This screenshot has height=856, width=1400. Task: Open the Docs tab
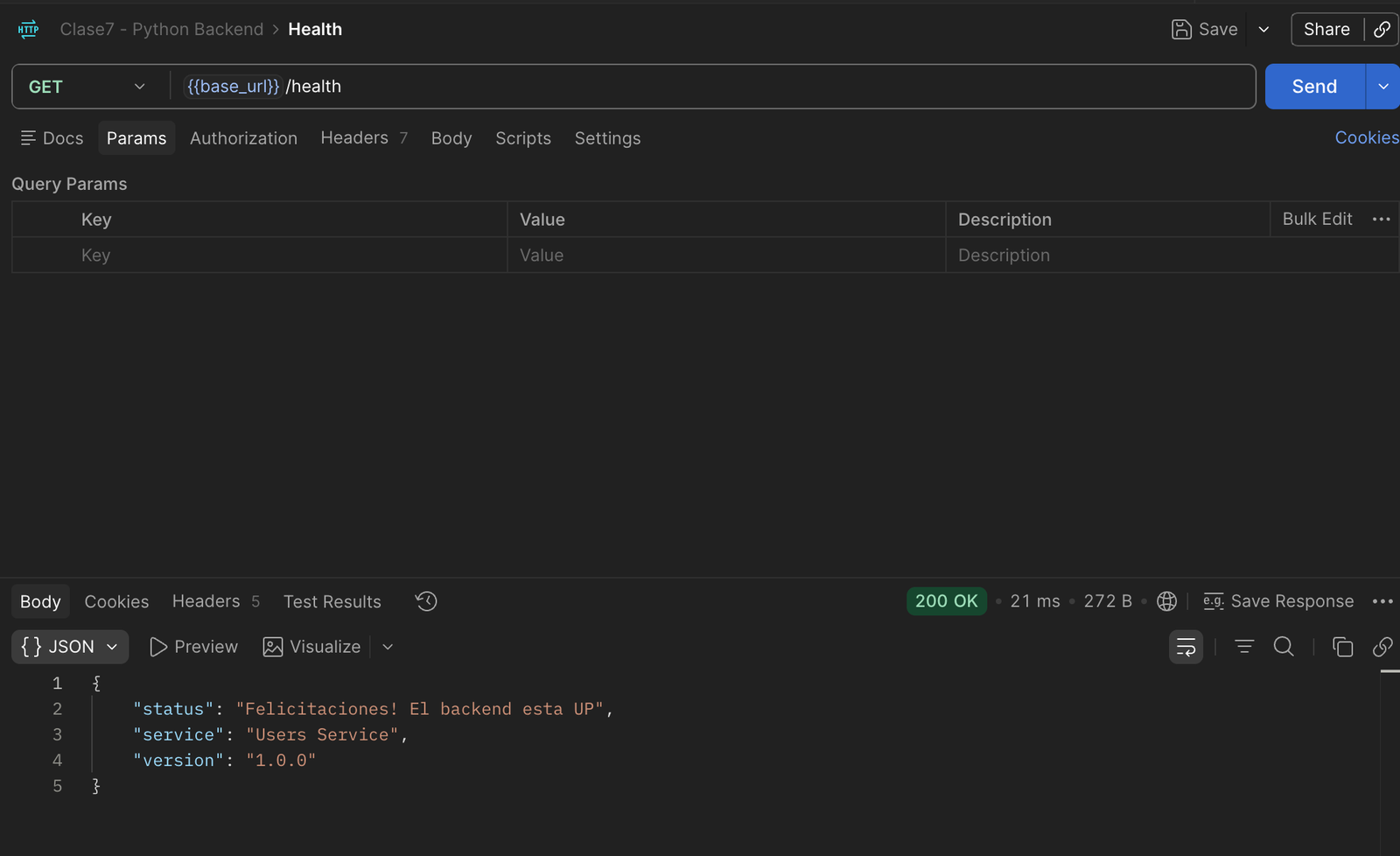pyautogui.click(x=52, y=138)
